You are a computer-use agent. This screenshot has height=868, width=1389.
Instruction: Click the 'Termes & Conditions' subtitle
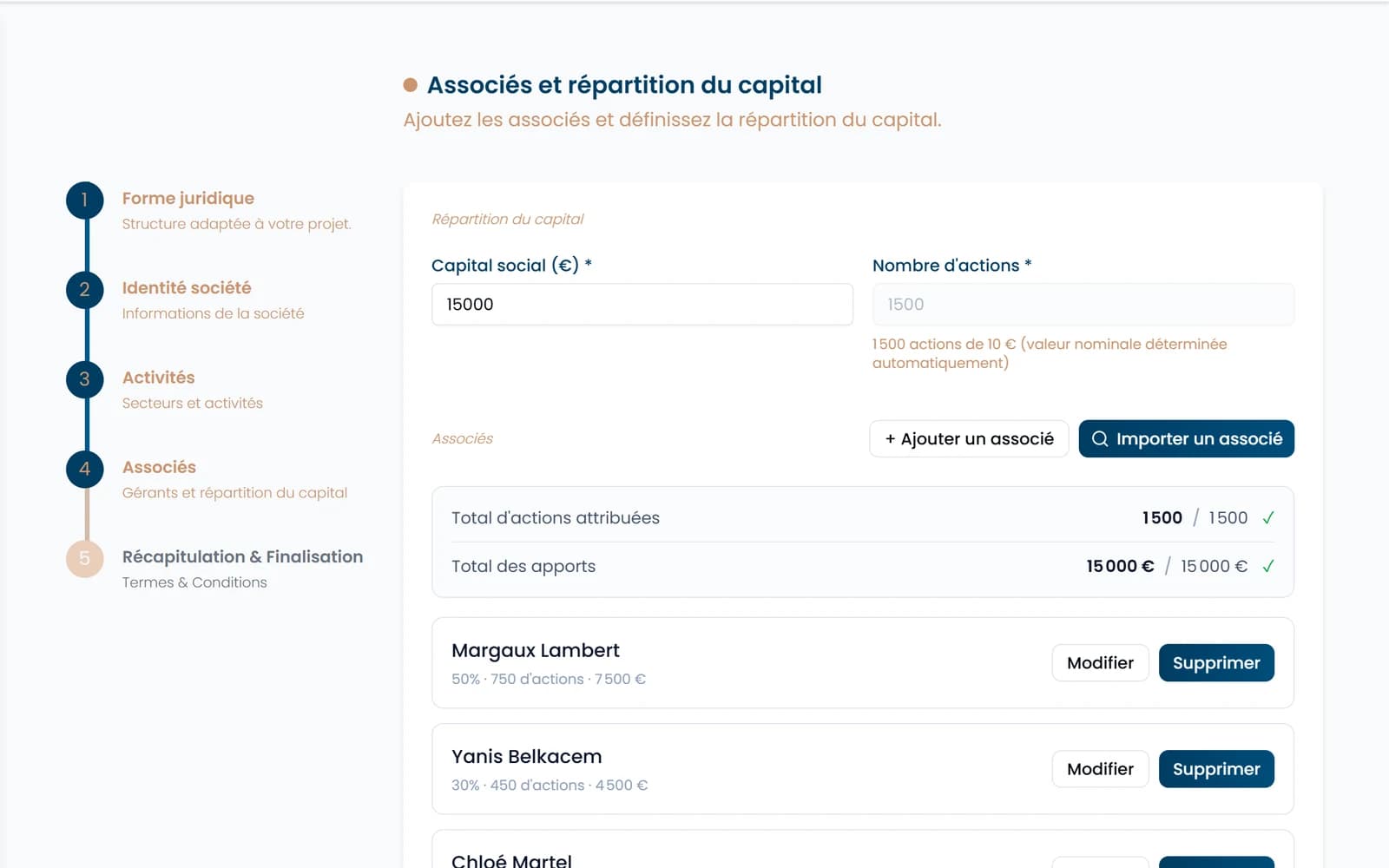click(x=194, y=582)
